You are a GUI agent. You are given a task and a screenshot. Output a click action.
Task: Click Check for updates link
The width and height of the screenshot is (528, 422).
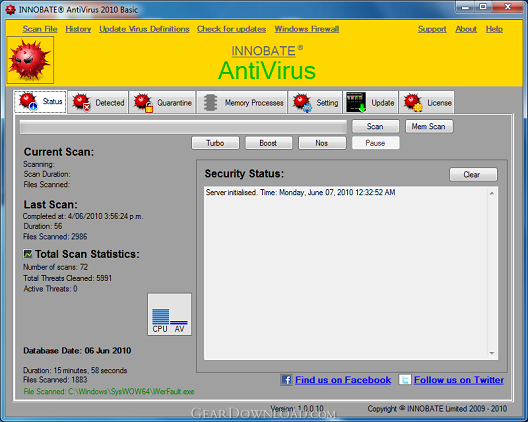[231, 29]
